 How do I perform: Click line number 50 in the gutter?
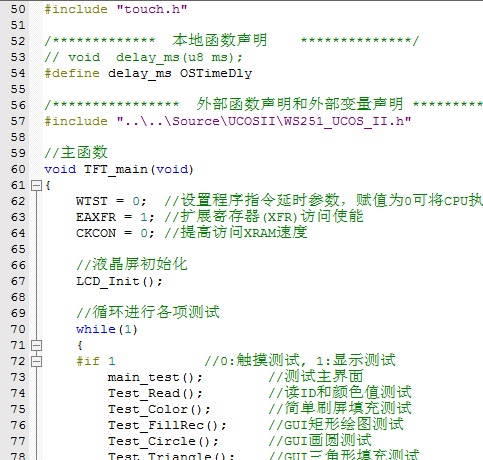(x=18, y=9)
